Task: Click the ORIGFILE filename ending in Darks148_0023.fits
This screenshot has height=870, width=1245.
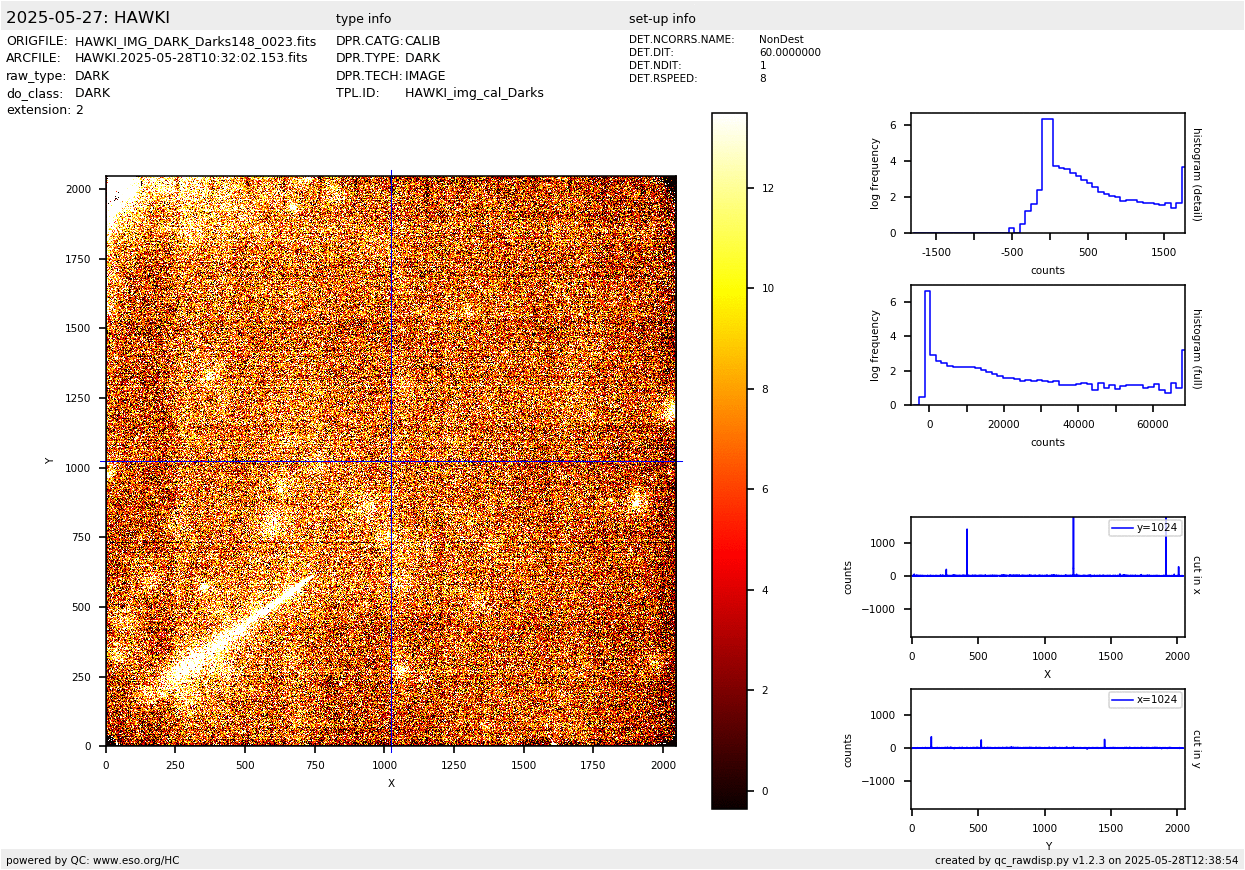Action: [195, 42]
